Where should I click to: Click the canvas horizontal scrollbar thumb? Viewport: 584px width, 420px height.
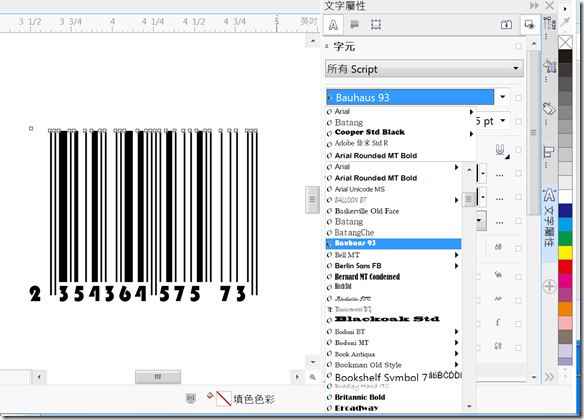point(158,377)
